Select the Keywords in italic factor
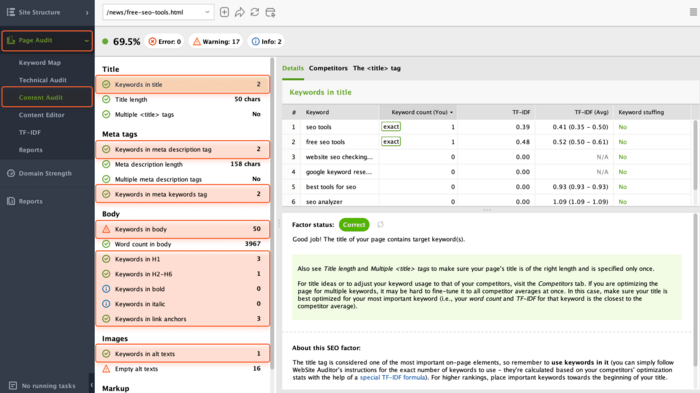Viewport: 700px width, 393px height. click(183, 304)
